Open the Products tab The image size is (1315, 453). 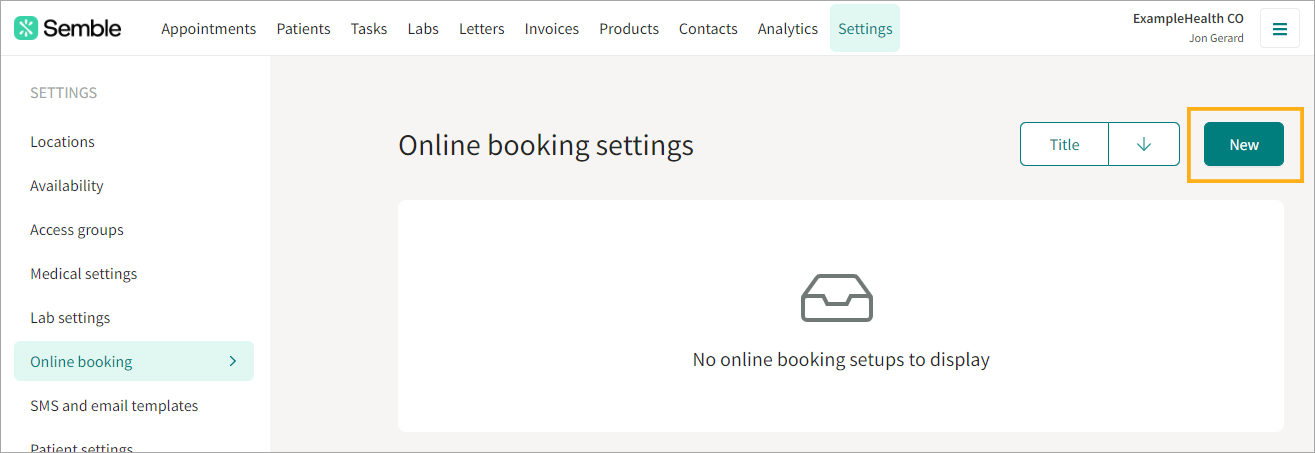629,28
